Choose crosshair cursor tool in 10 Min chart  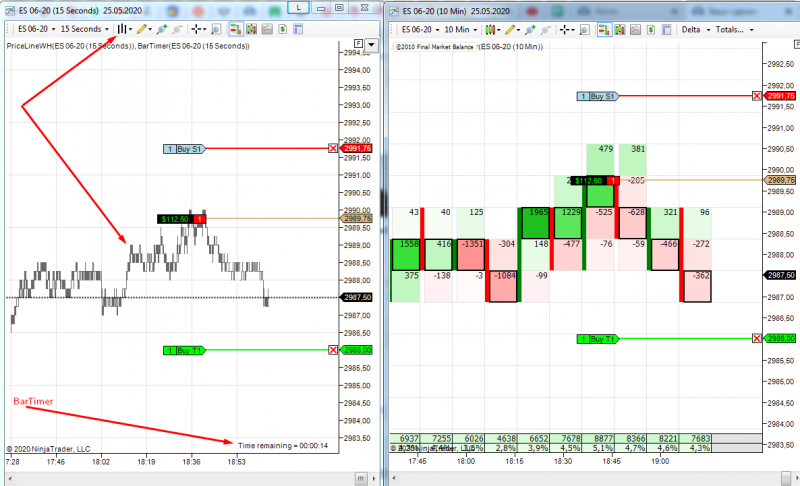564,30
